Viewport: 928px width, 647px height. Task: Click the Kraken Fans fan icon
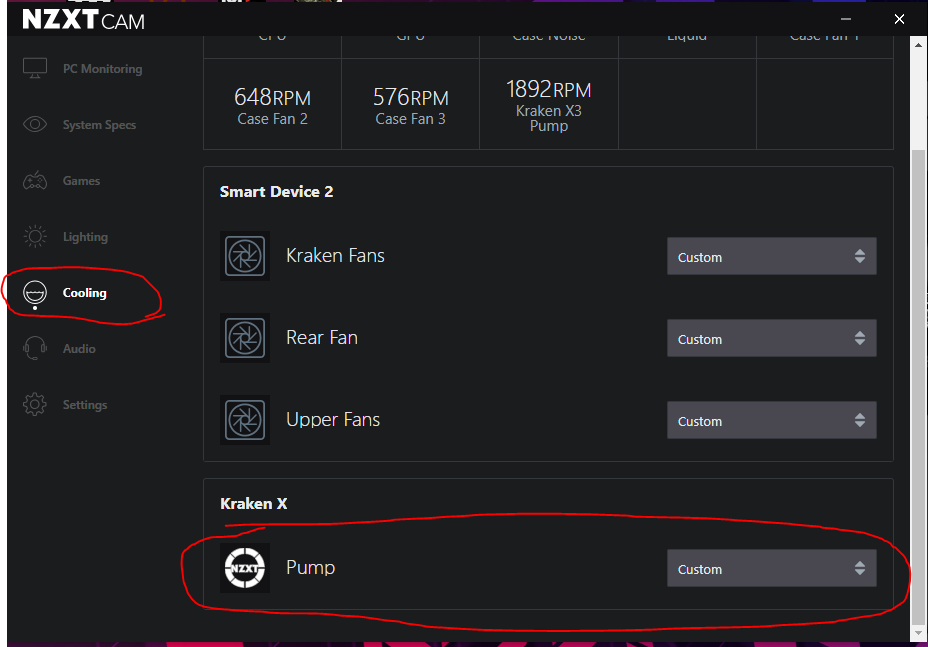pyautogui.click(x=245, y=256)
